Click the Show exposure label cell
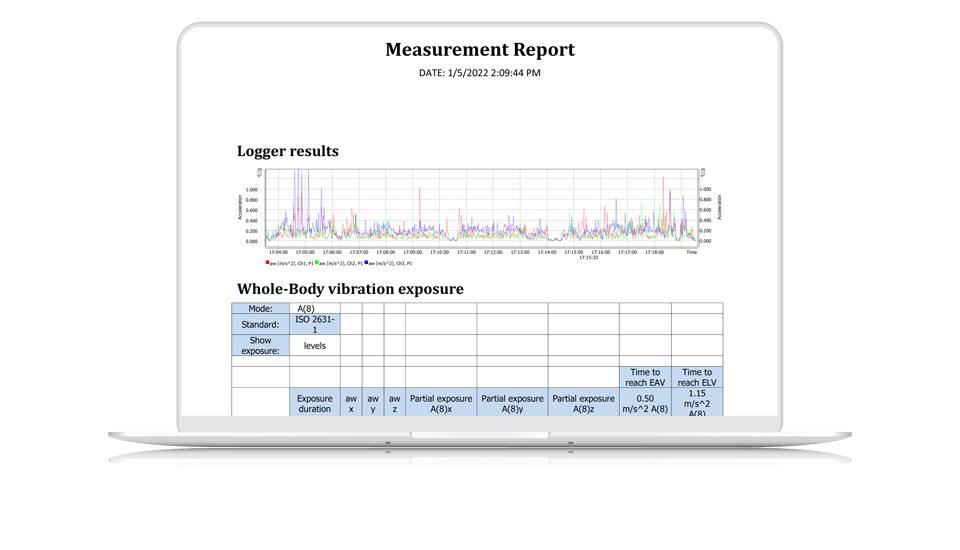Screen dimensions: 960x550 coord(261,345)
